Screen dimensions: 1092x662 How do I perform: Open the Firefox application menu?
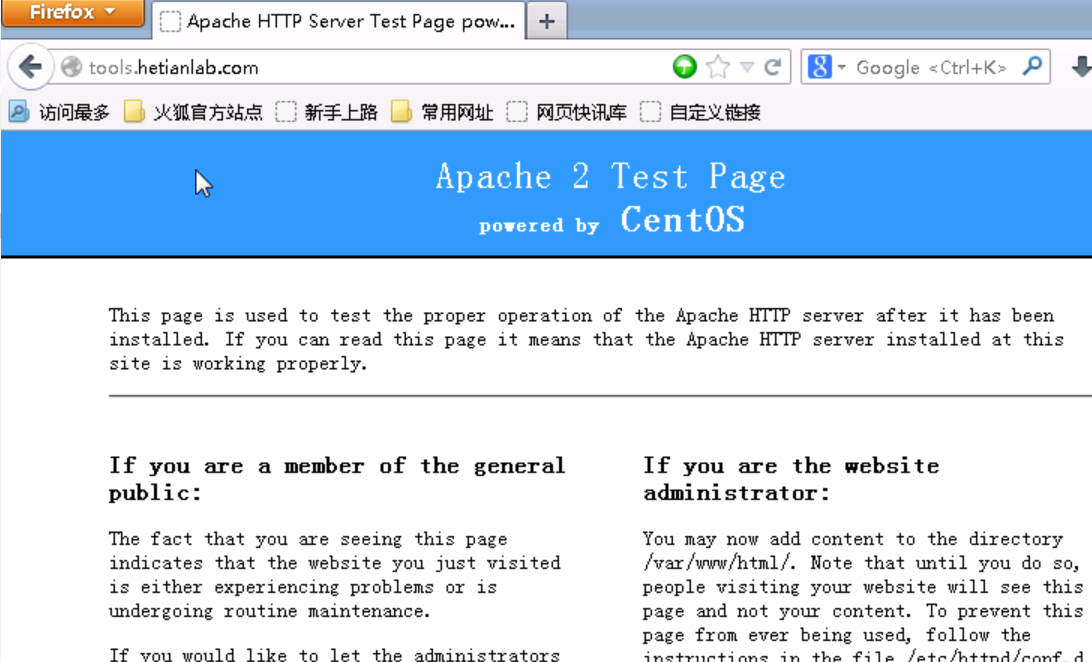tap(72, 13)
